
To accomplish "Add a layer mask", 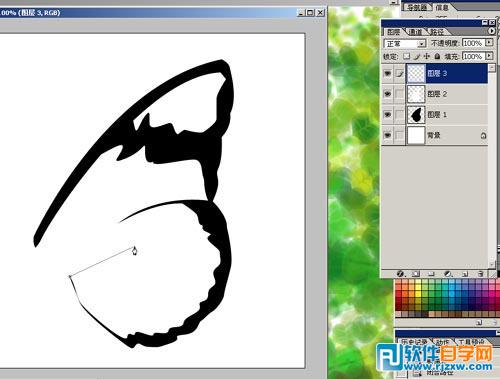I will click(x=416, y=274).
